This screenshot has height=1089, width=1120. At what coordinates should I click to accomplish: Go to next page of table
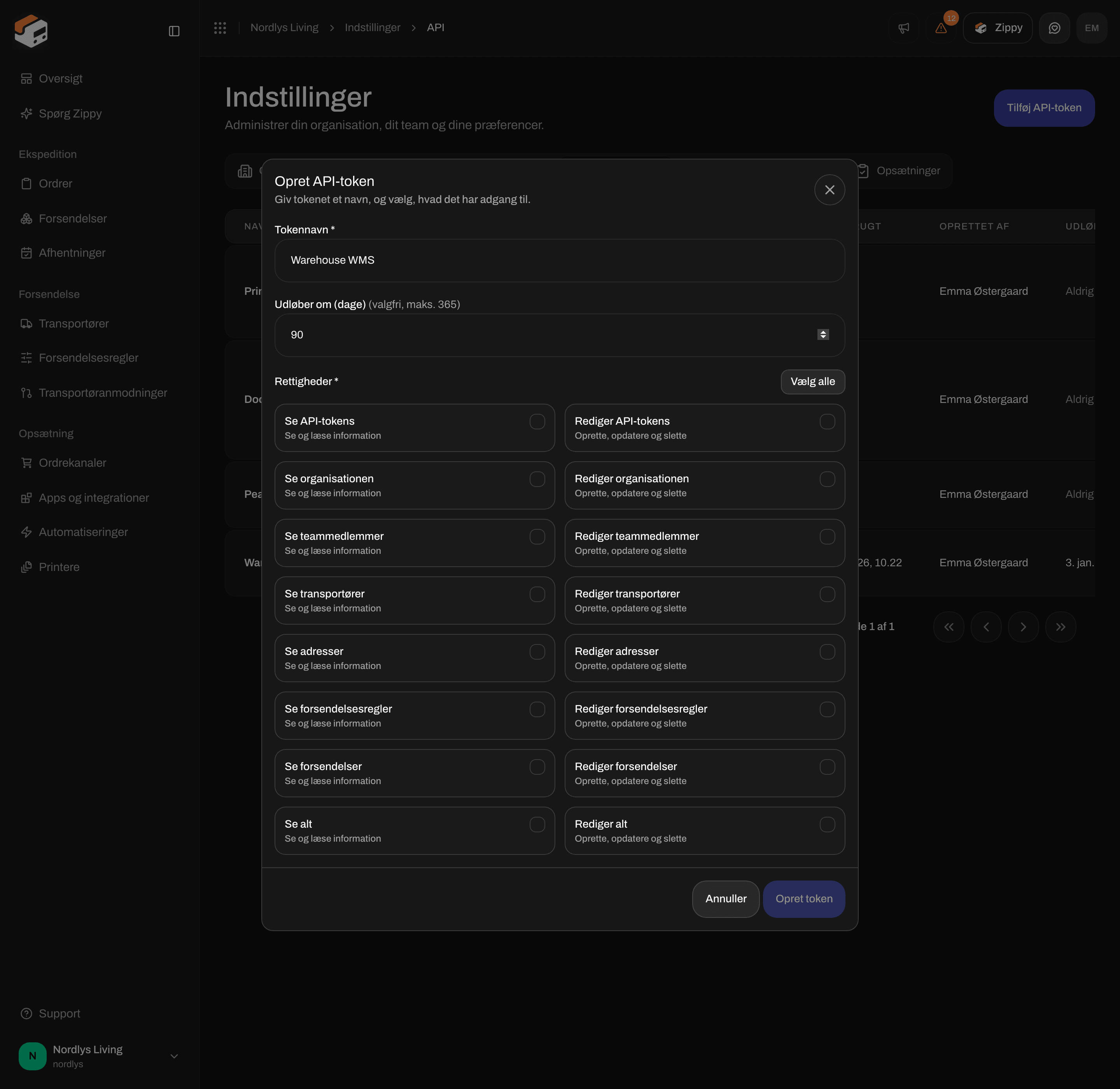(1023, 627)
